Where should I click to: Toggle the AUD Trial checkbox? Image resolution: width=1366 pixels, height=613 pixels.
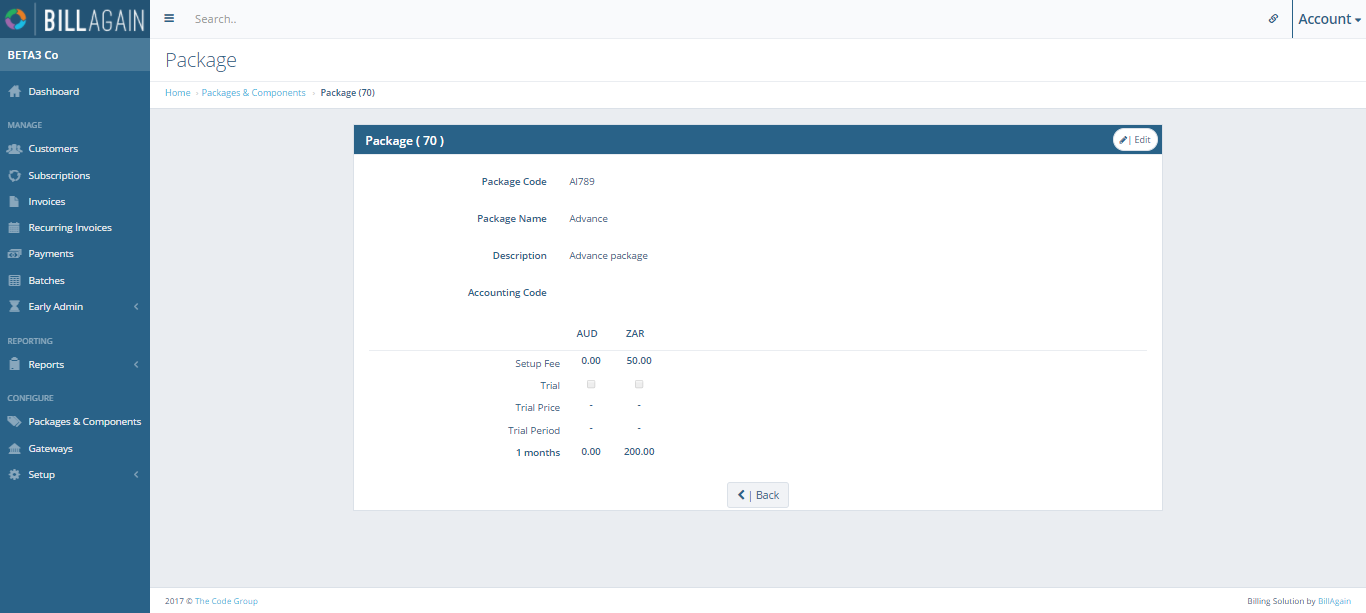[591, 384]
